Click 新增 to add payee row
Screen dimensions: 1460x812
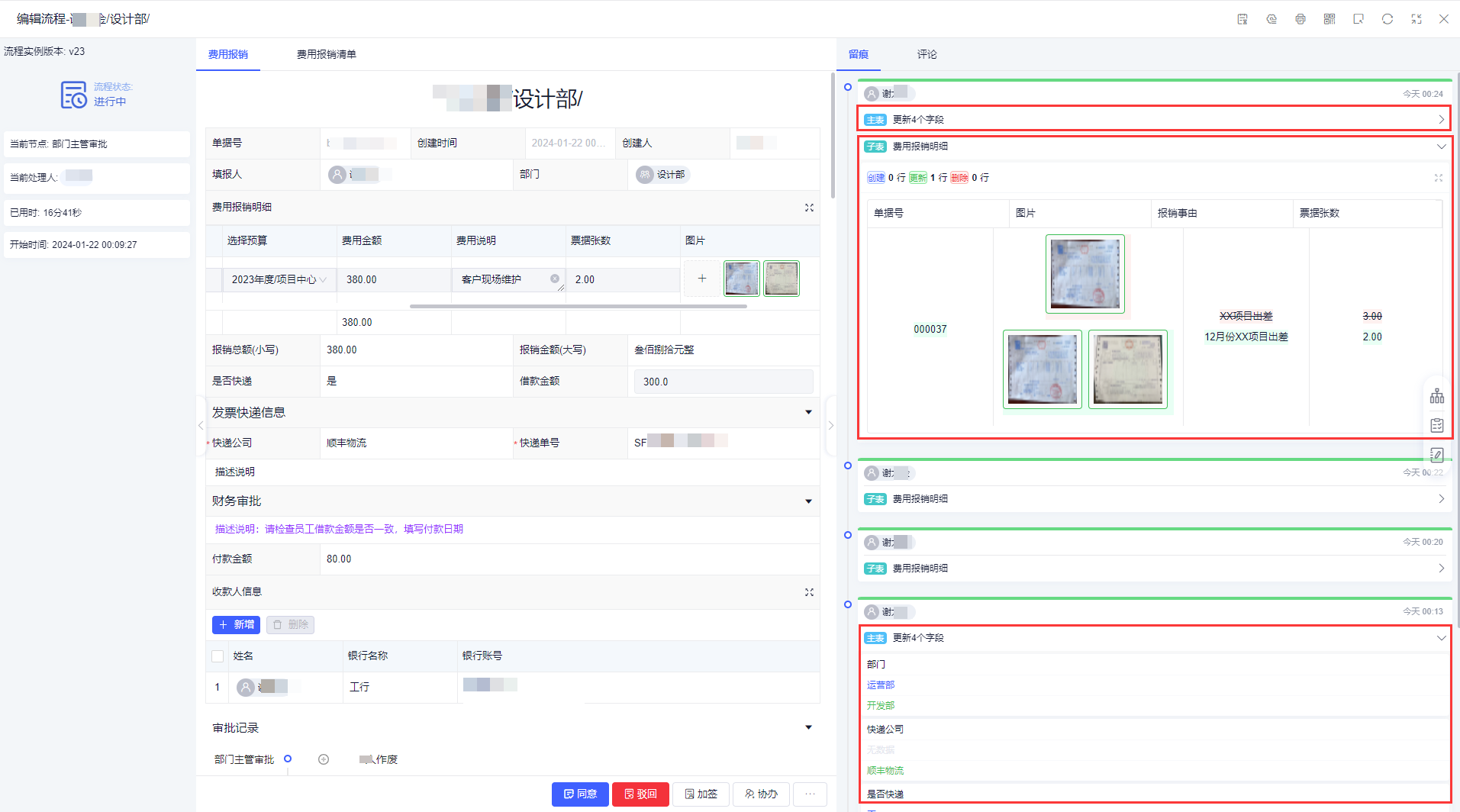click(236, 625)
